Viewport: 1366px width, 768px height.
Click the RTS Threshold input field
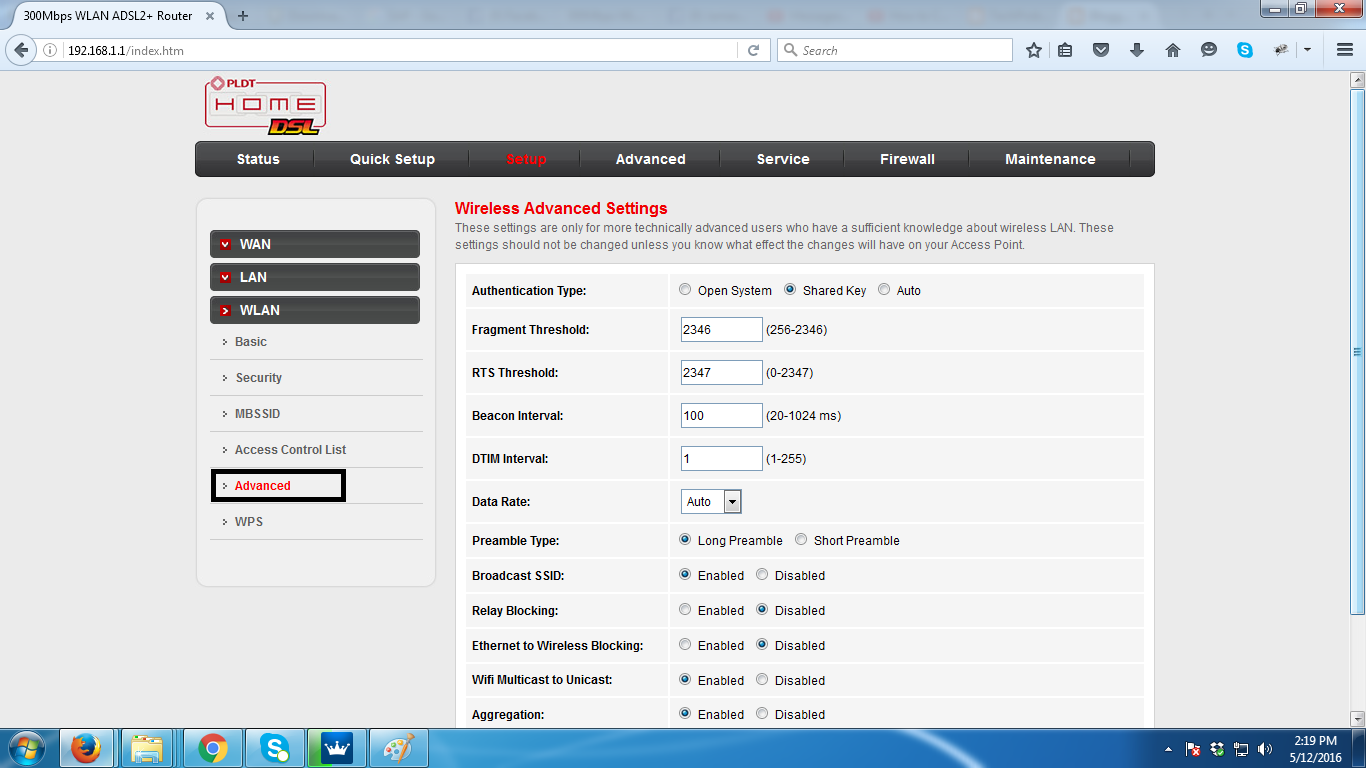[721, 373]
